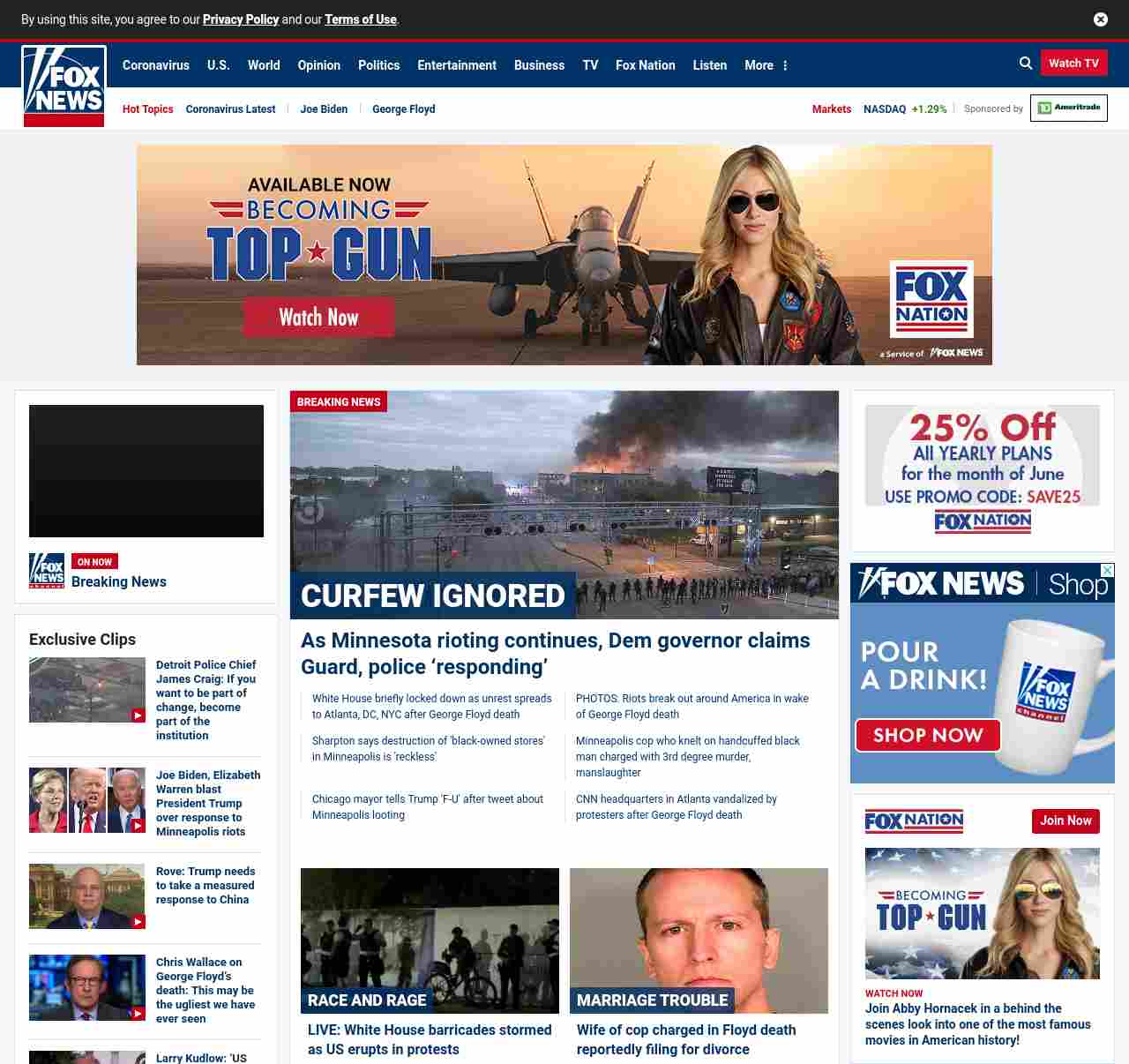Click the Fox Nation logo beside Join Now
Screen dimensions: 1129x1064
(914, 821)
